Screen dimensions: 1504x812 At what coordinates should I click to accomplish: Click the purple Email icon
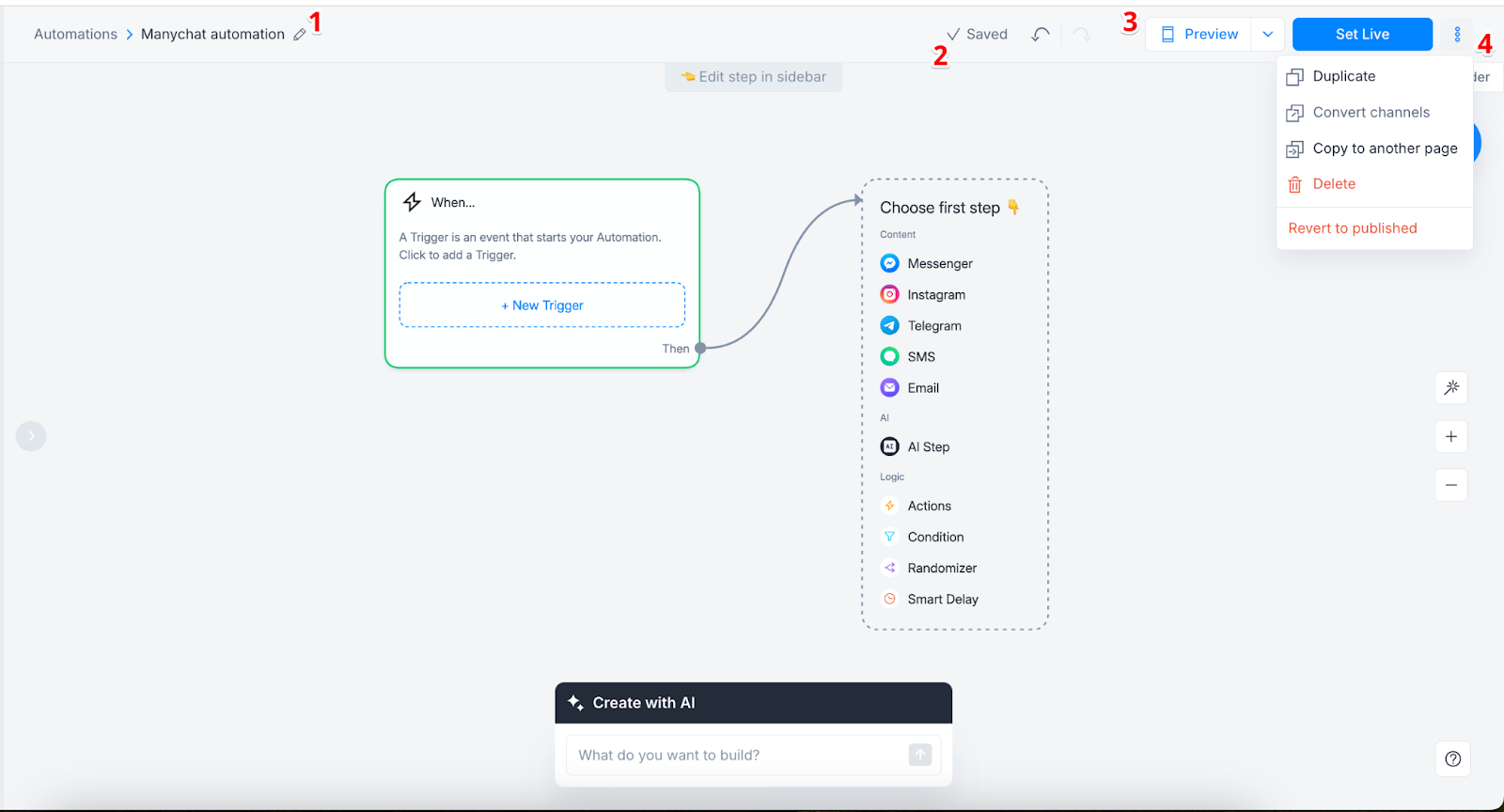coord(889,387)
